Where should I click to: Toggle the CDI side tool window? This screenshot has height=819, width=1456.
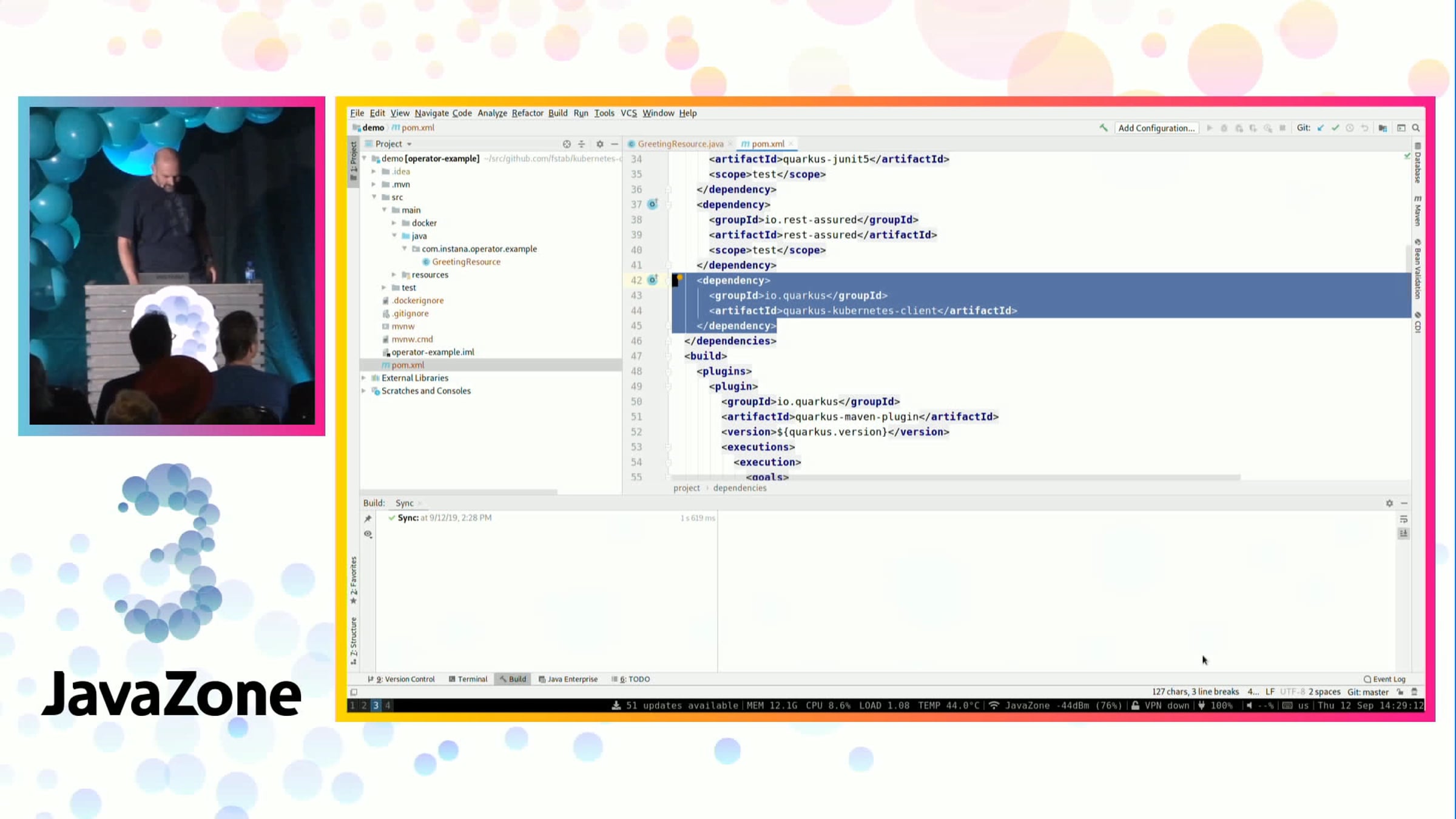(1418, 322)
